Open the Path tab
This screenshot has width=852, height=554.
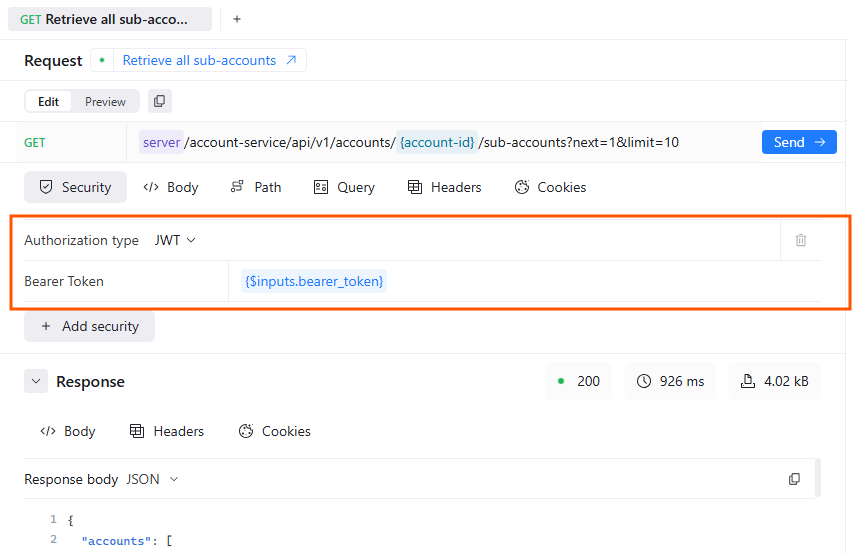pyautogui.click(x=255, y=187)
